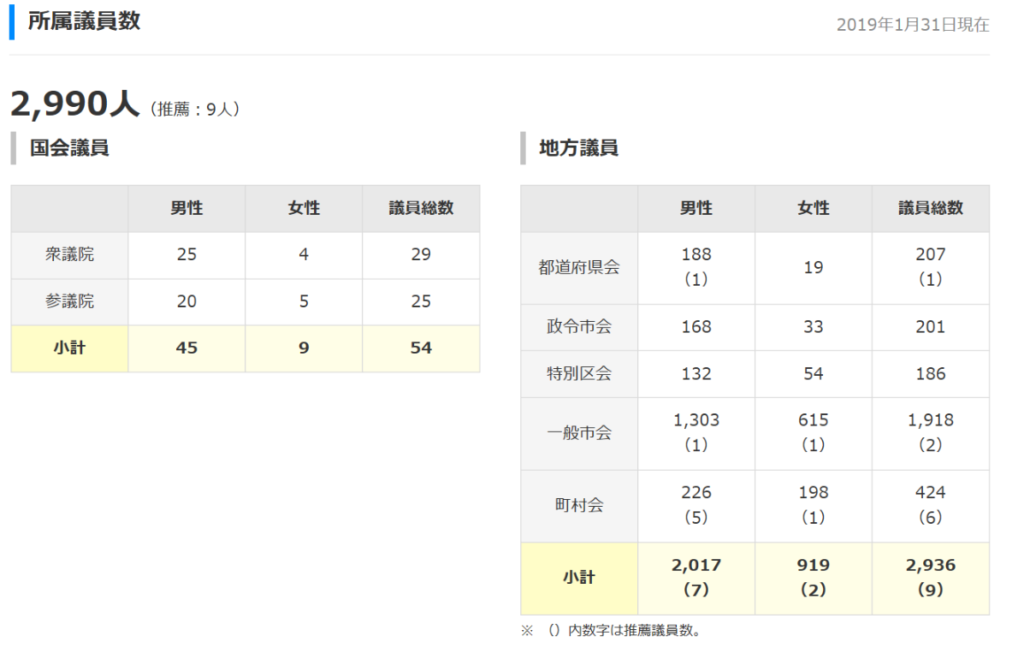Select the 特別区会 row label
Viewport: 1024px width, 648px height.
point(579,374)
